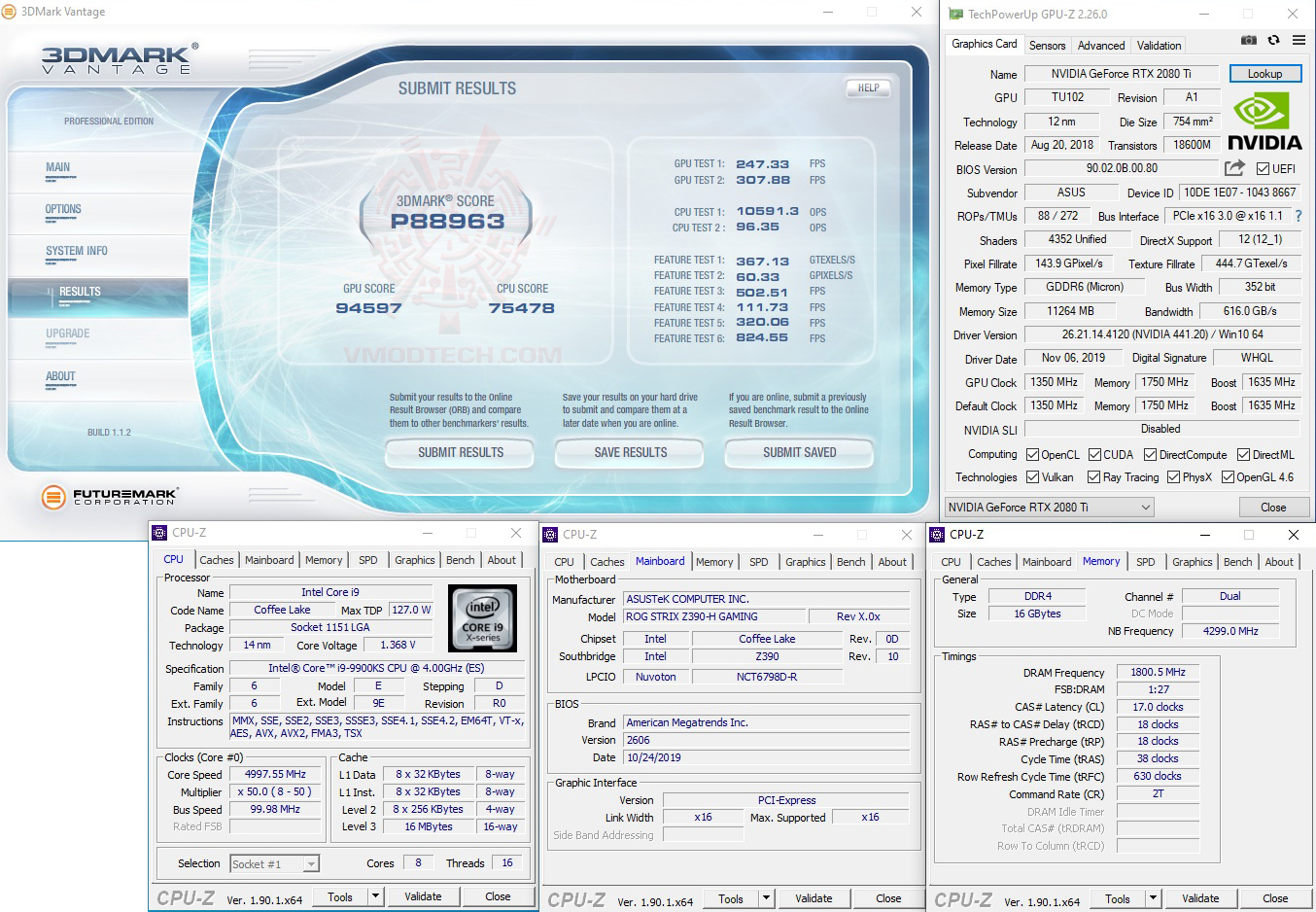Click CPU-Z icon in Mainboard window title
The image size is (1316, 912).
[550, 535]
